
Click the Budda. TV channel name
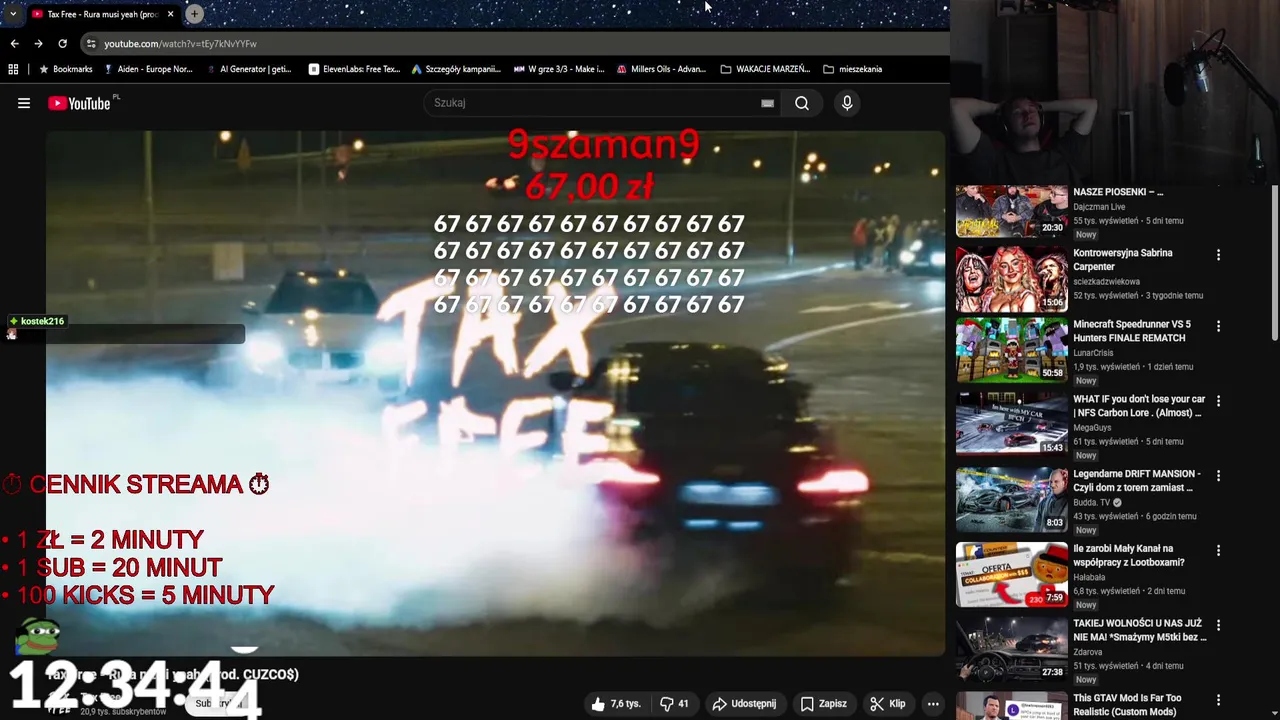click(1092, 502)
